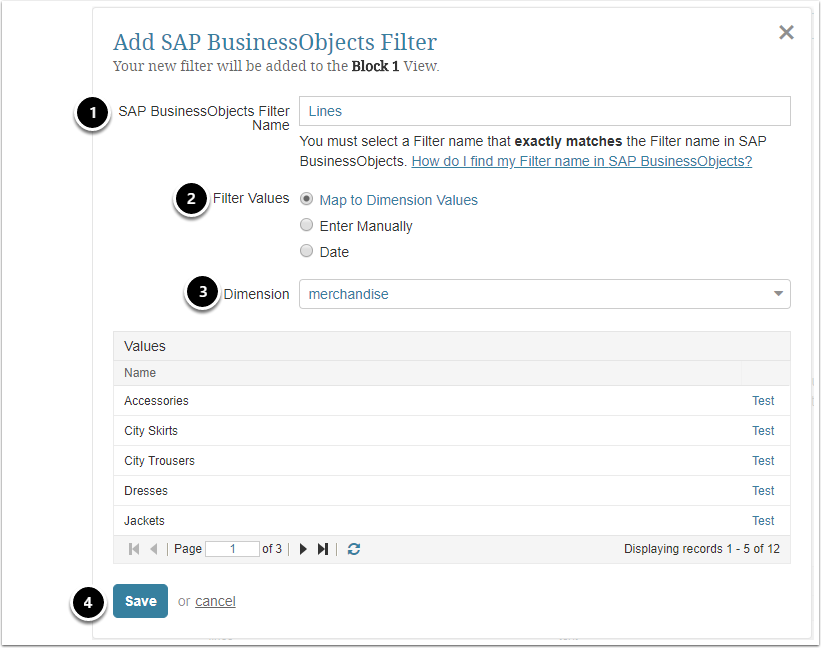Open the Filter name help link
This screenshot has width=821, height=648.
point(582,161)
